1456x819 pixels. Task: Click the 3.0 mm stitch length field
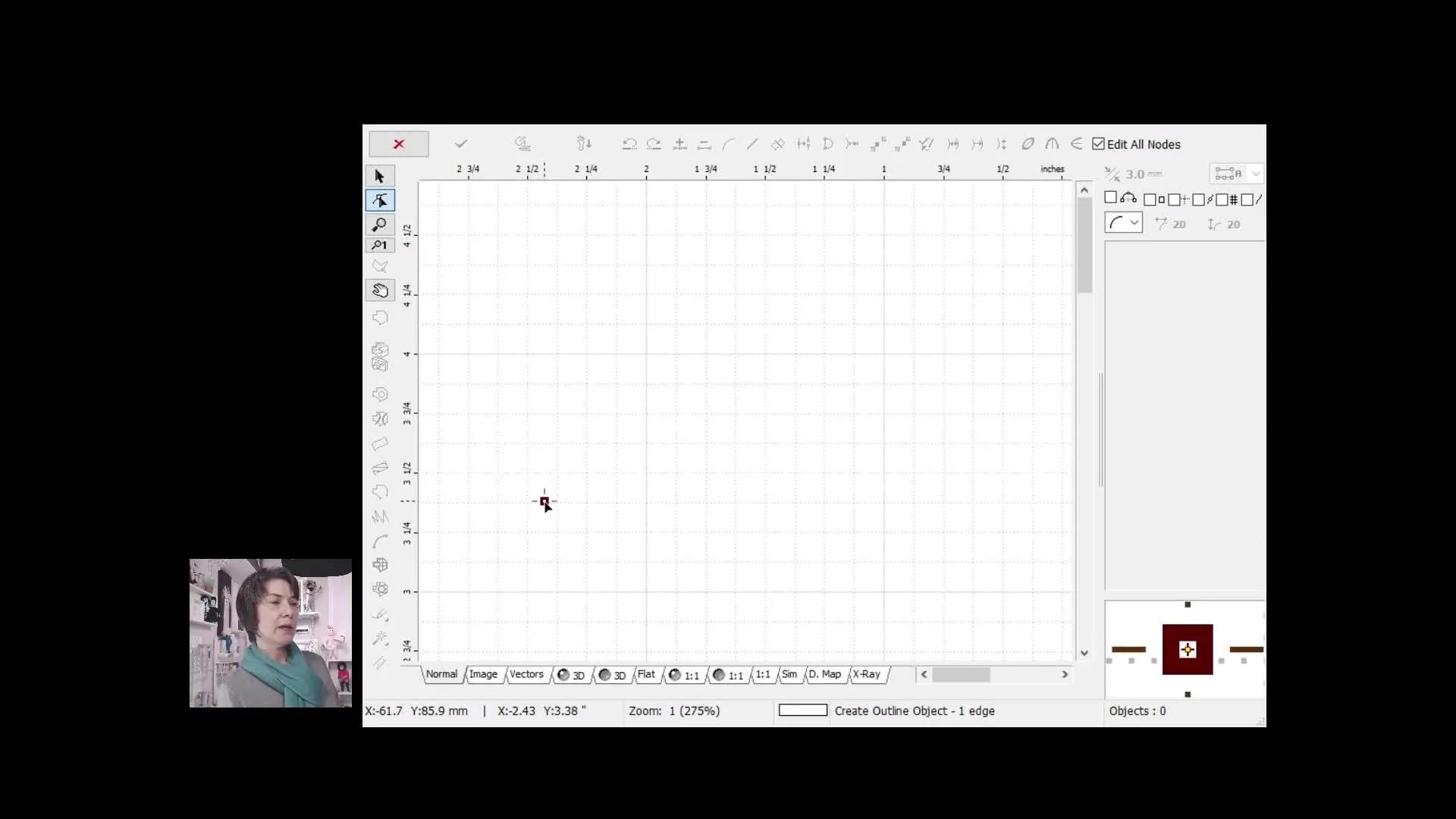tap(1144, 174)
